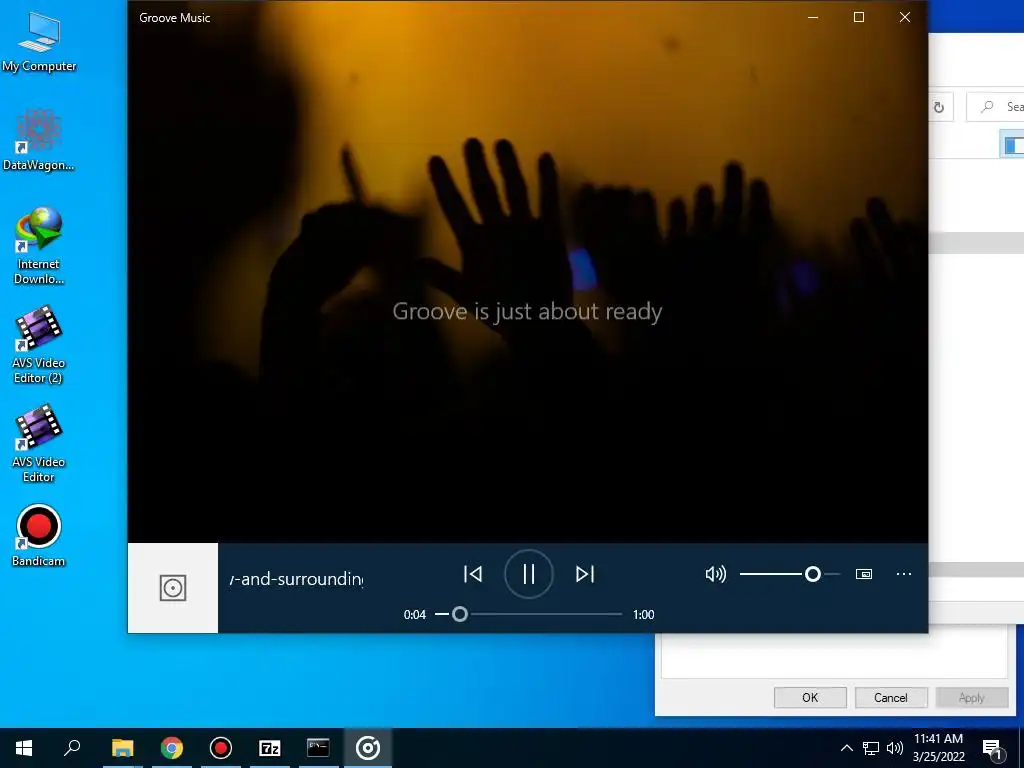Minimize the Groove Music window

pos(813,17)
